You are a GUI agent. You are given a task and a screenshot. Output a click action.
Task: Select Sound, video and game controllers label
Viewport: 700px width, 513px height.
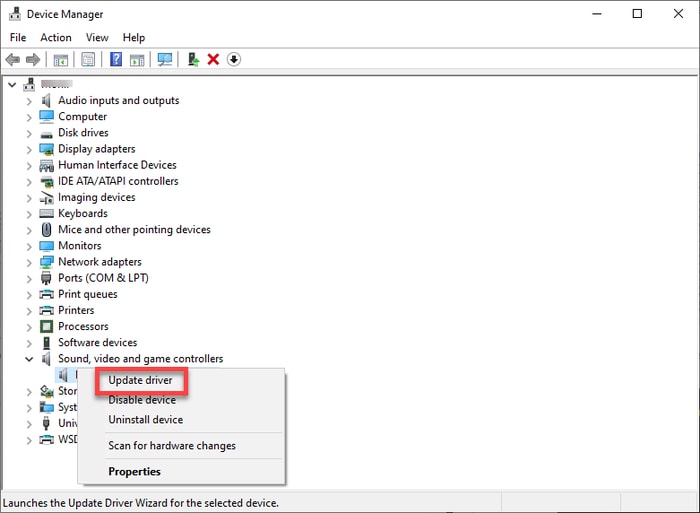(140, 359)
